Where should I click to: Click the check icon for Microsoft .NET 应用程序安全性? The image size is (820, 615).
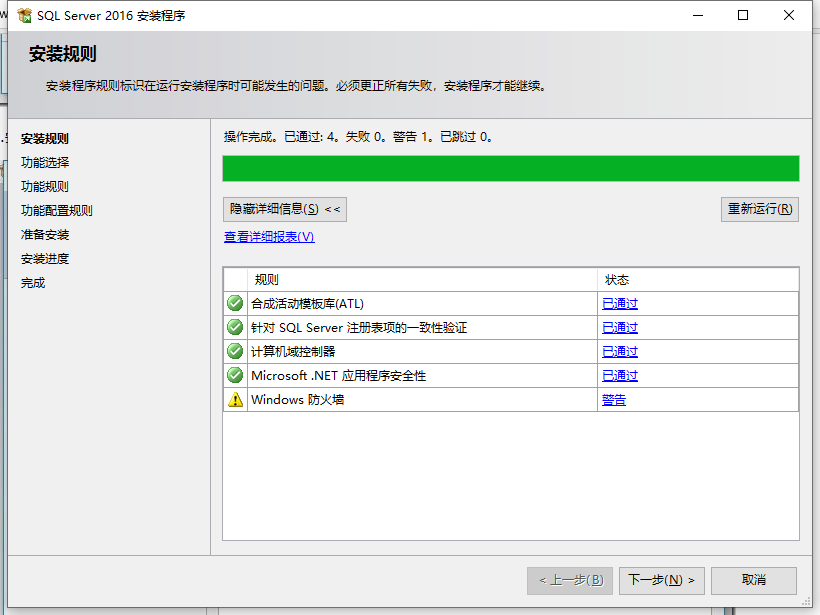coord(234,375)
